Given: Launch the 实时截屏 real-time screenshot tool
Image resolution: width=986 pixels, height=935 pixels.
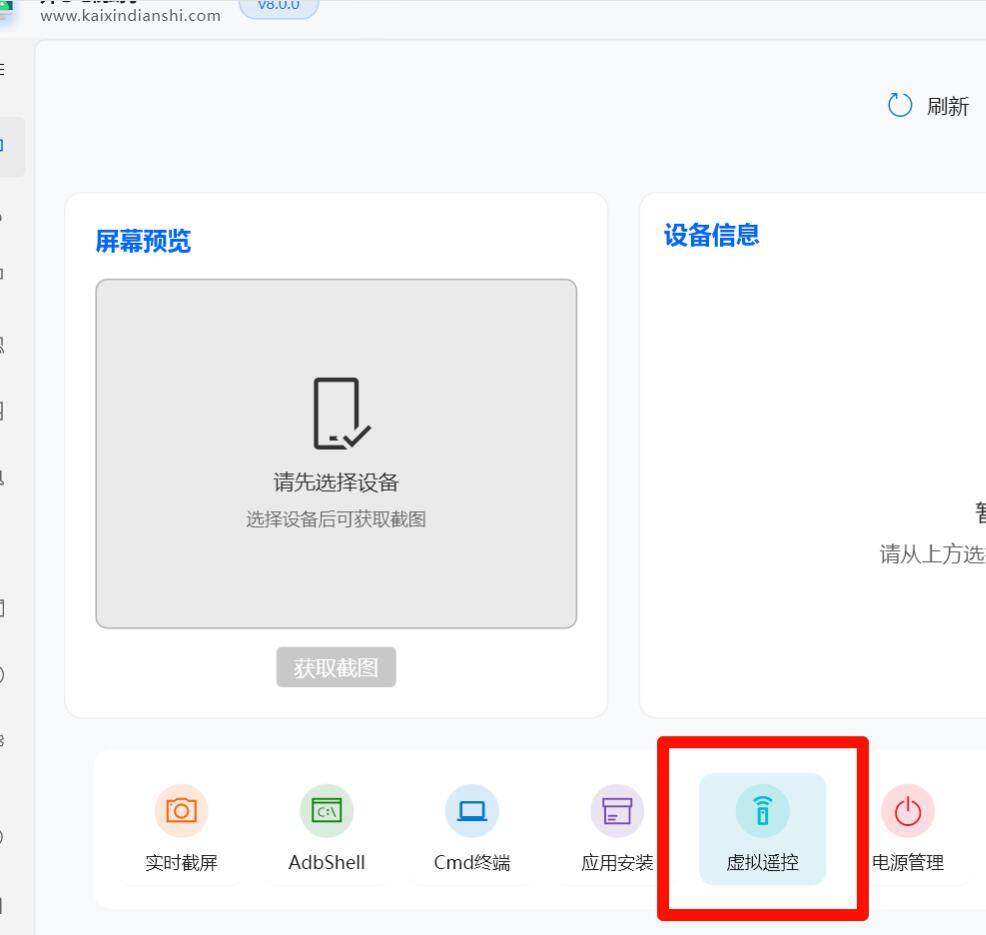Looking at the screenshot, I should [181, 830].
